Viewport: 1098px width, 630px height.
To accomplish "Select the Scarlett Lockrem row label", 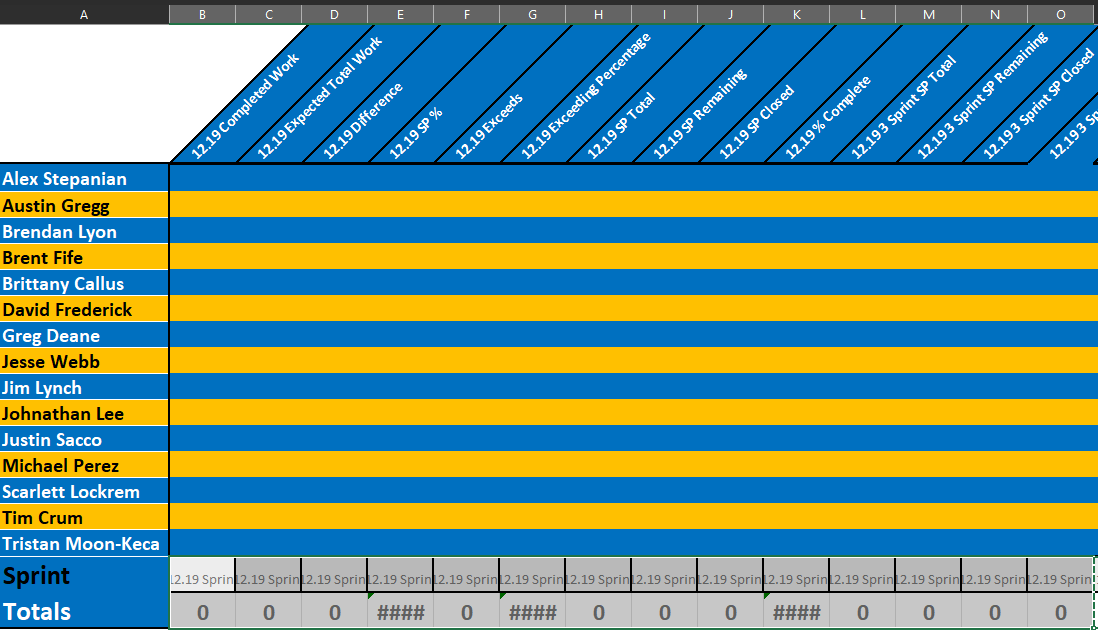I will click(84, 491).
